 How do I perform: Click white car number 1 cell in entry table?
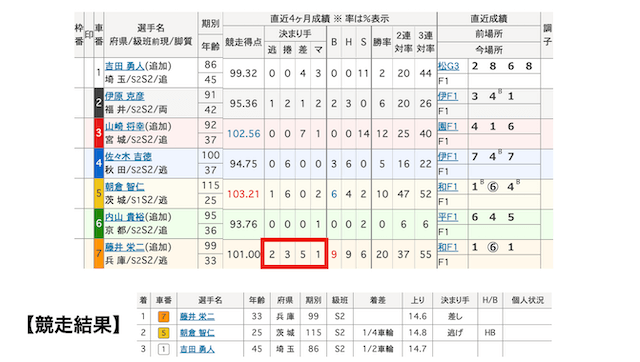pos(99,73)
